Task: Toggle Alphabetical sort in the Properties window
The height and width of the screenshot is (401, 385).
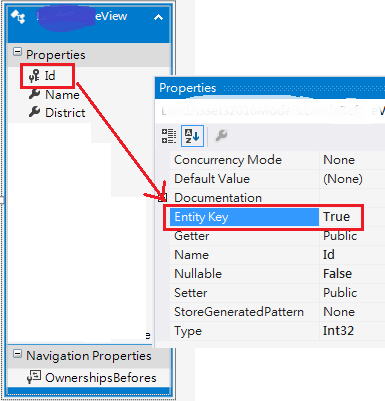Action: pyautogui.click(x=192, y=136)
